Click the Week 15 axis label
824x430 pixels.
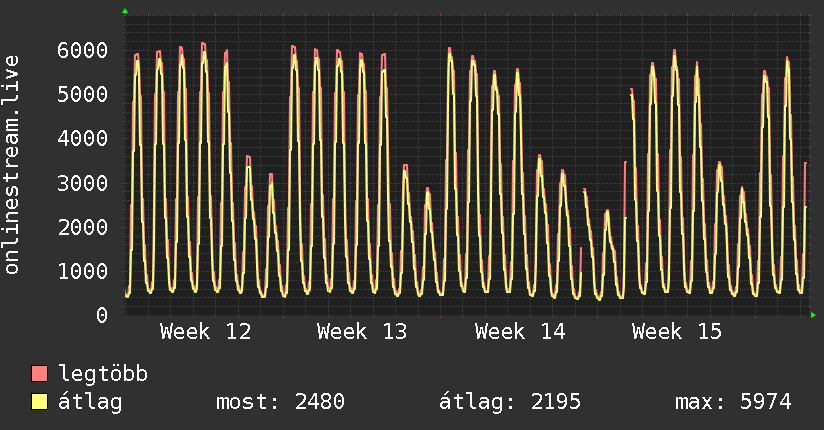677,332
